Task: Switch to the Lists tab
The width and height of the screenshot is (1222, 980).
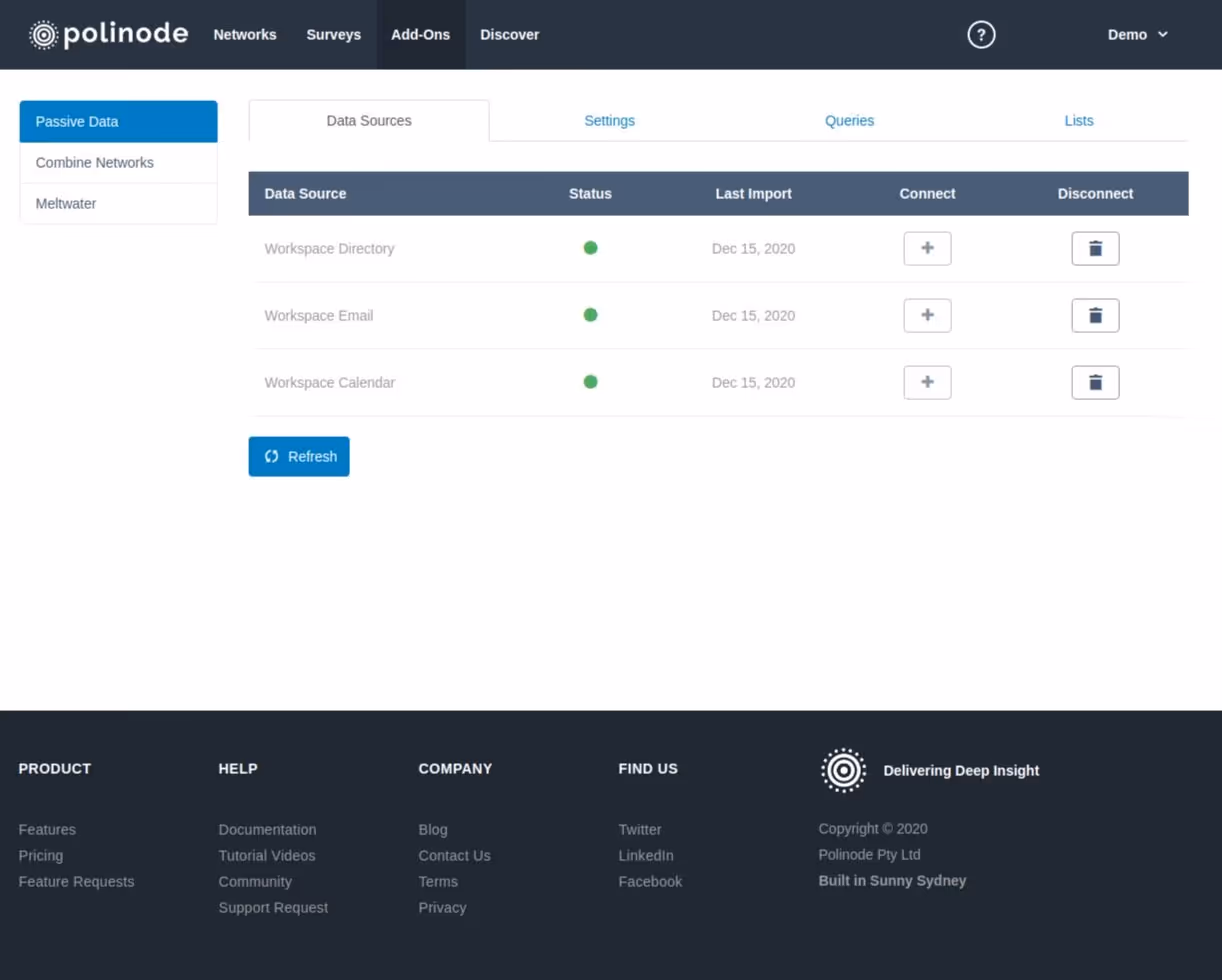Action: (x=1079, y=121)
